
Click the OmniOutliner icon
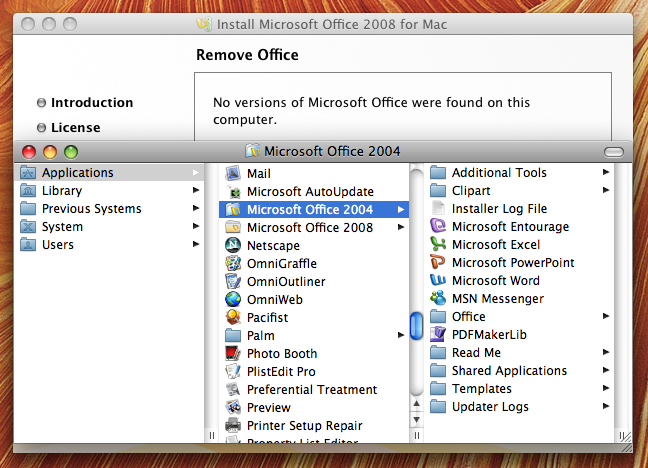point(233,282)
